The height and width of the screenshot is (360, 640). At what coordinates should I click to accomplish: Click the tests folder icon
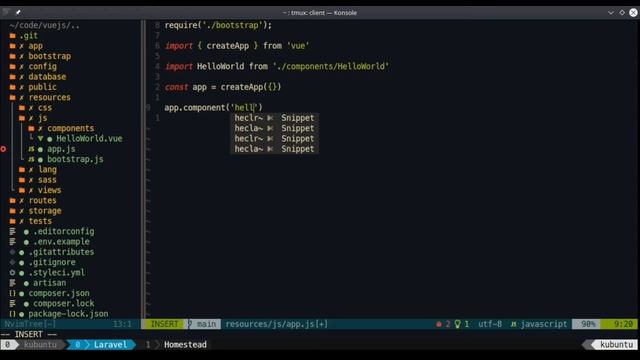point(13,221)
